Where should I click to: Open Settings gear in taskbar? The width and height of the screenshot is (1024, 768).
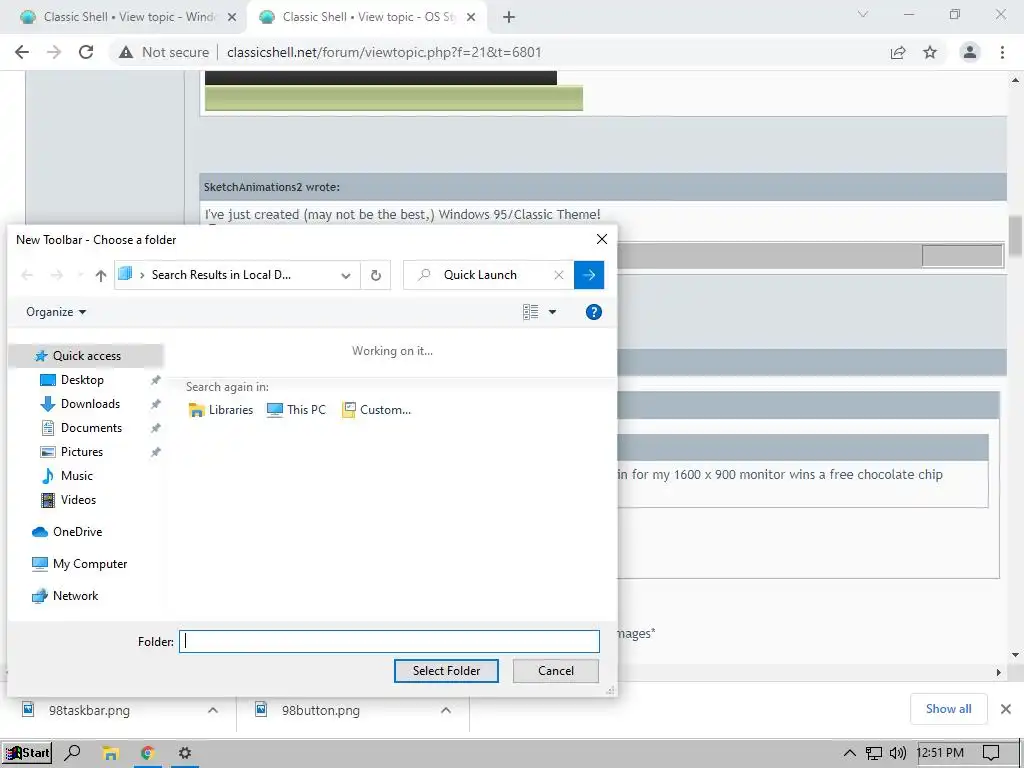coord(185,753)
